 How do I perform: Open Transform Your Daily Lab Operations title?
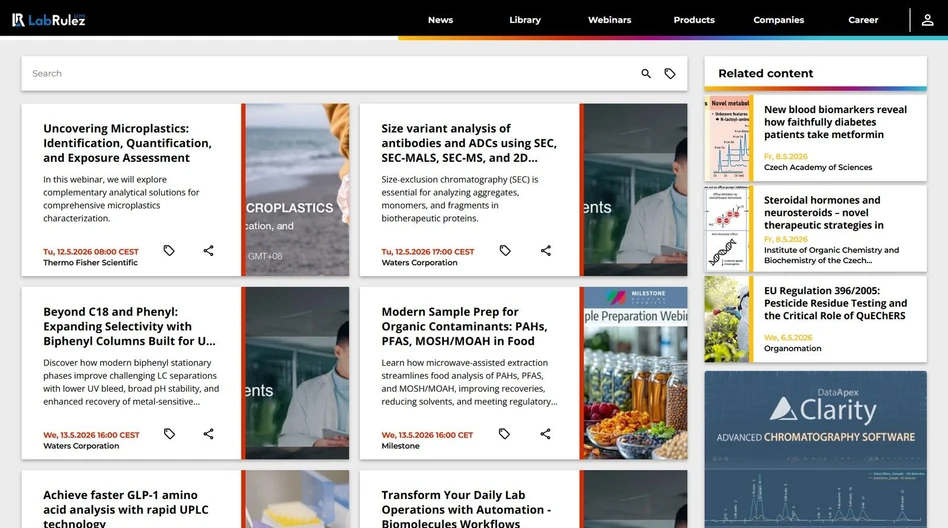pos(466,510)
